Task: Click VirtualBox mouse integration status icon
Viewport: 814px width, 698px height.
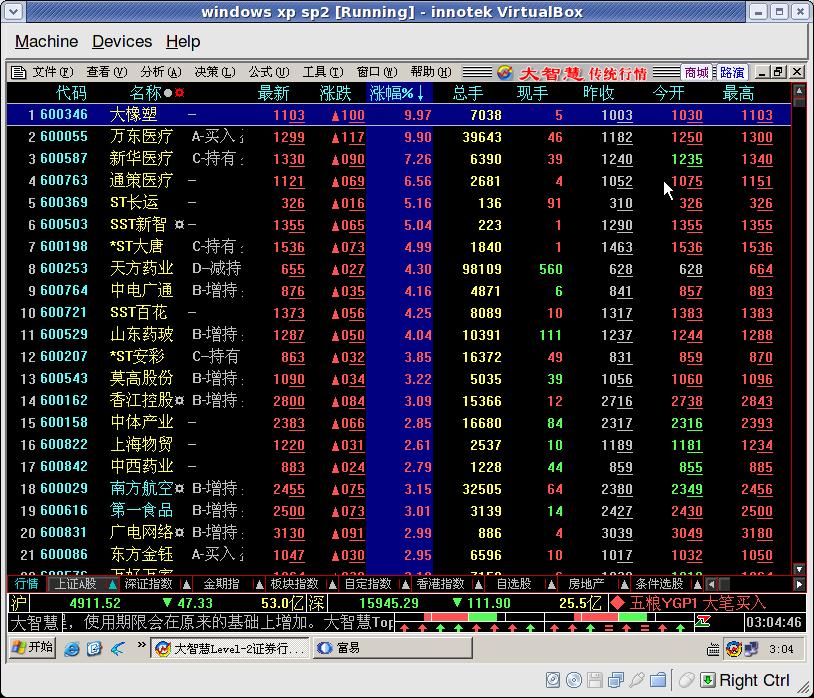Action: pyautogui.click(x=686, y=680)
